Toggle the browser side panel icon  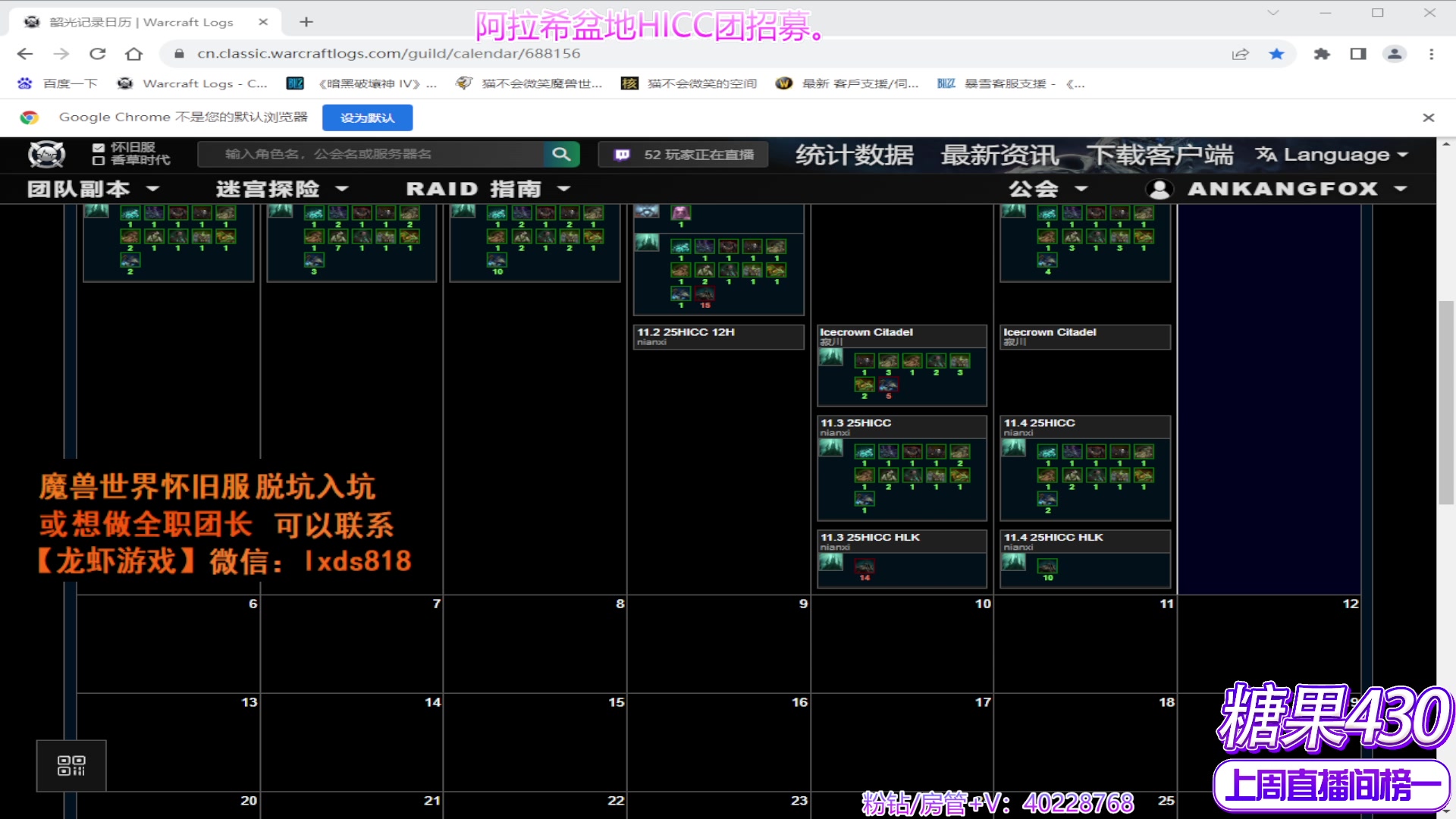(x=1358, y=54)
